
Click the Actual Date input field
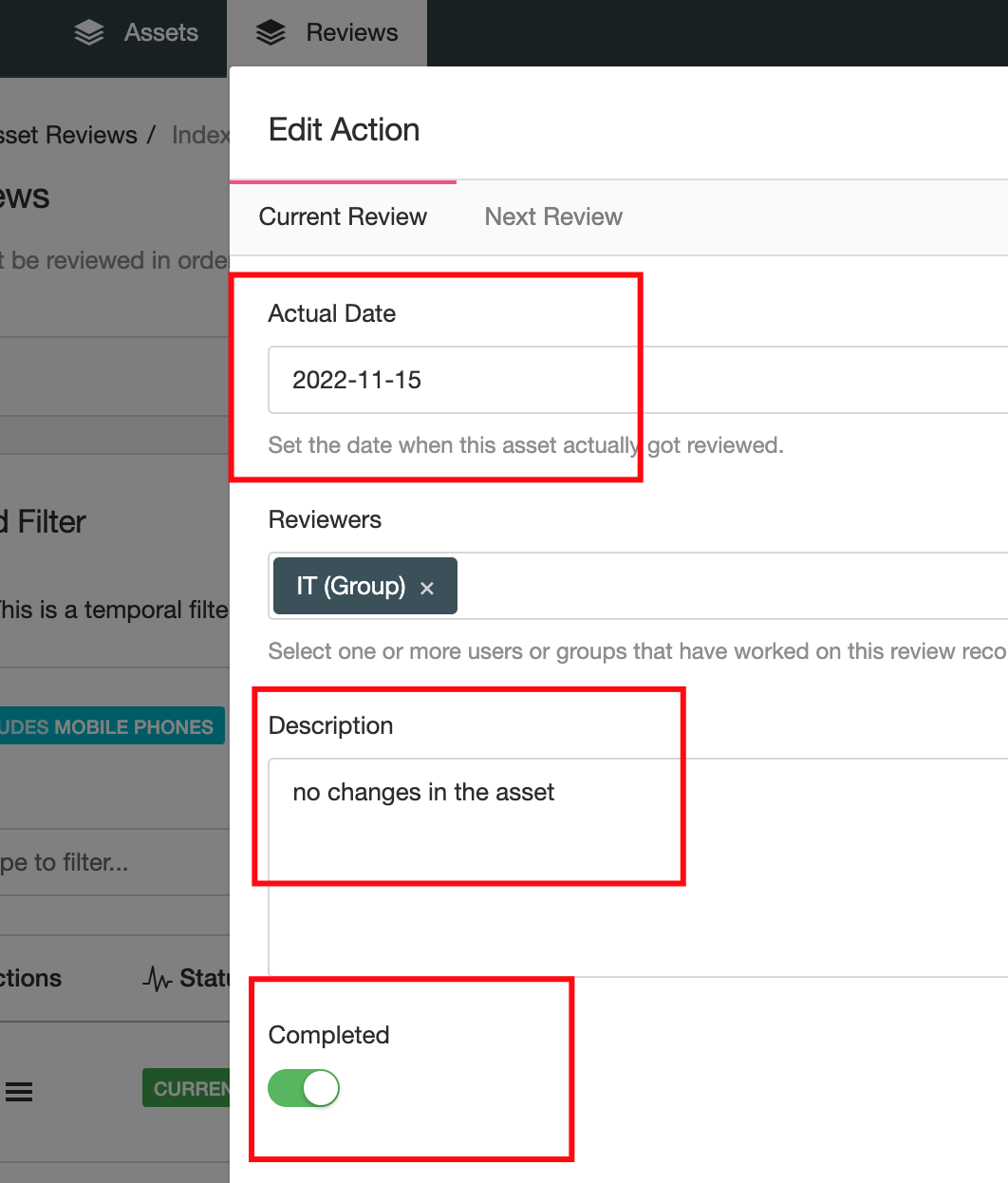(x=636, y=380)
